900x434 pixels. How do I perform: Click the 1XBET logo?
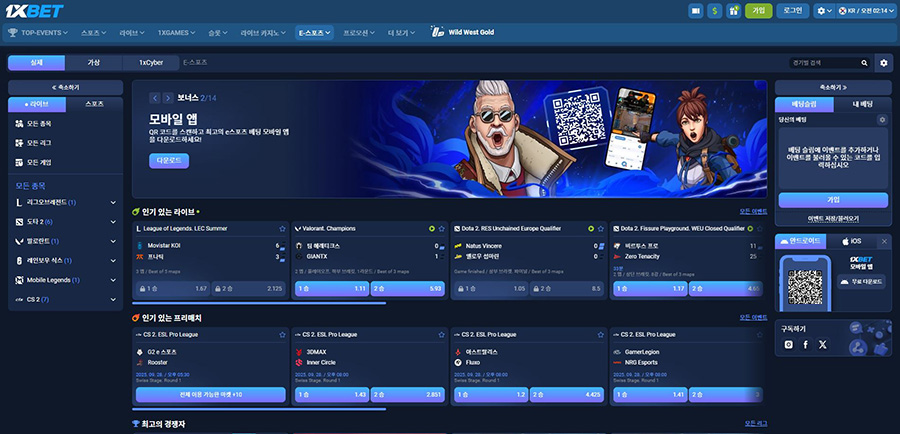[34, 11]
